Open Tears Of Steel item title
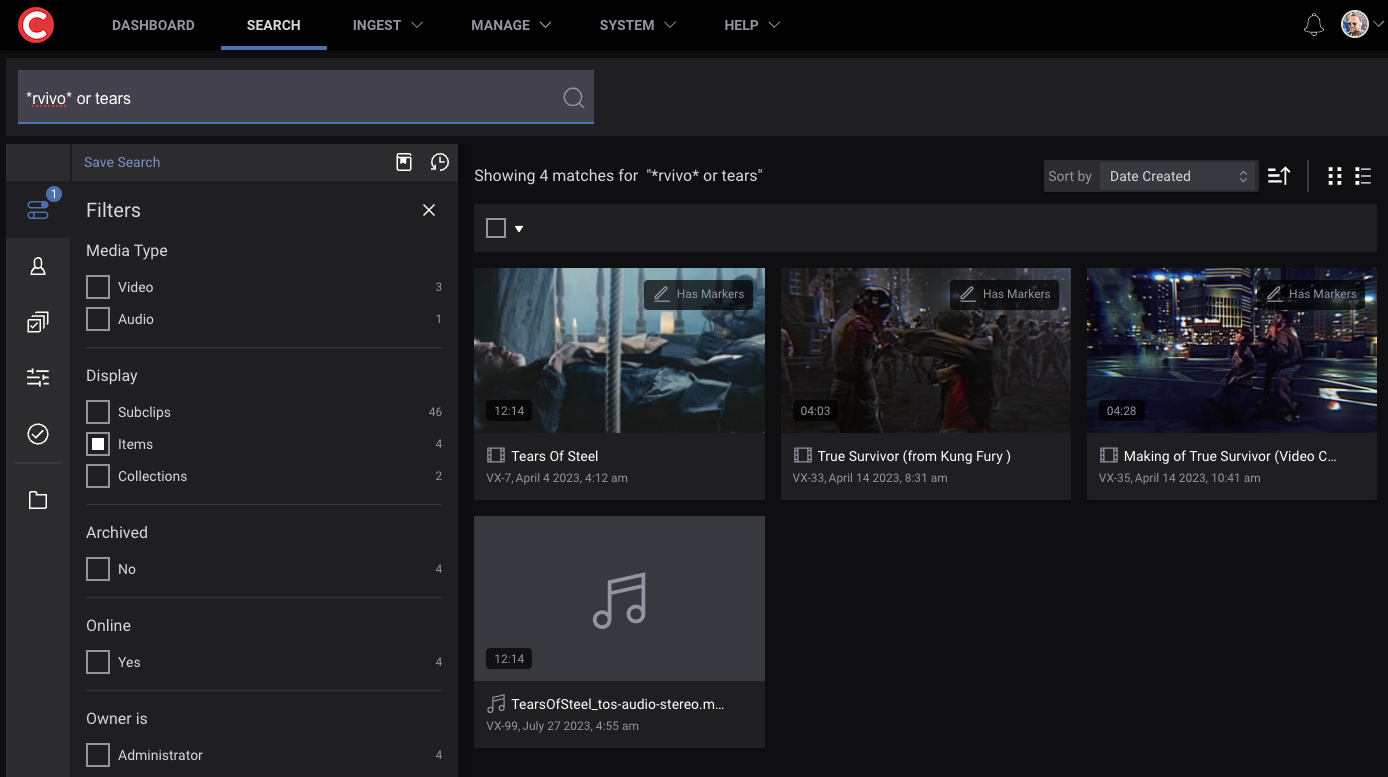This screenshot has height=777, width=1388. 555,456
